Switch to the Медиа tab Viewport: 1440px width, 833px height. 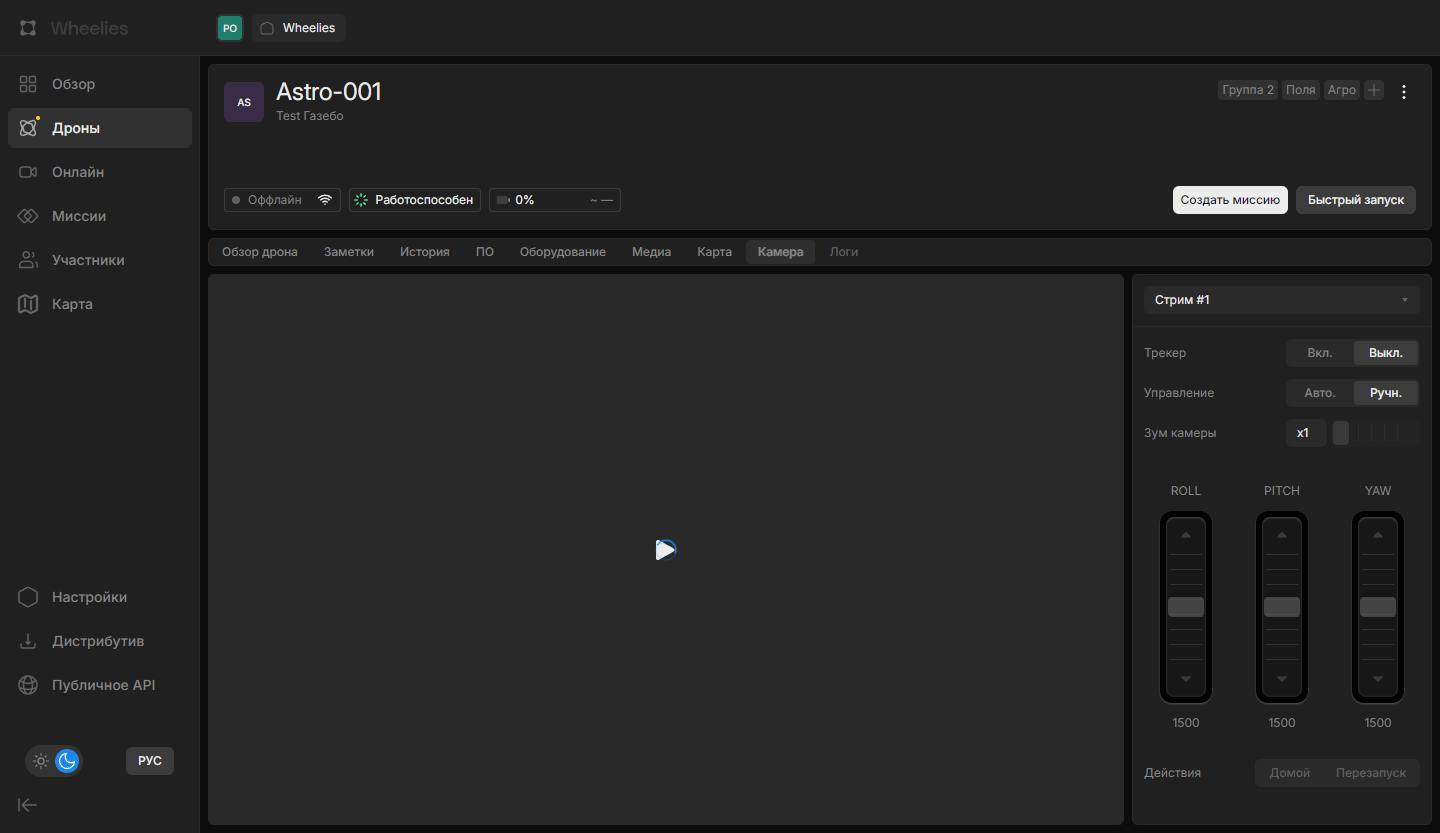(651, 252)
